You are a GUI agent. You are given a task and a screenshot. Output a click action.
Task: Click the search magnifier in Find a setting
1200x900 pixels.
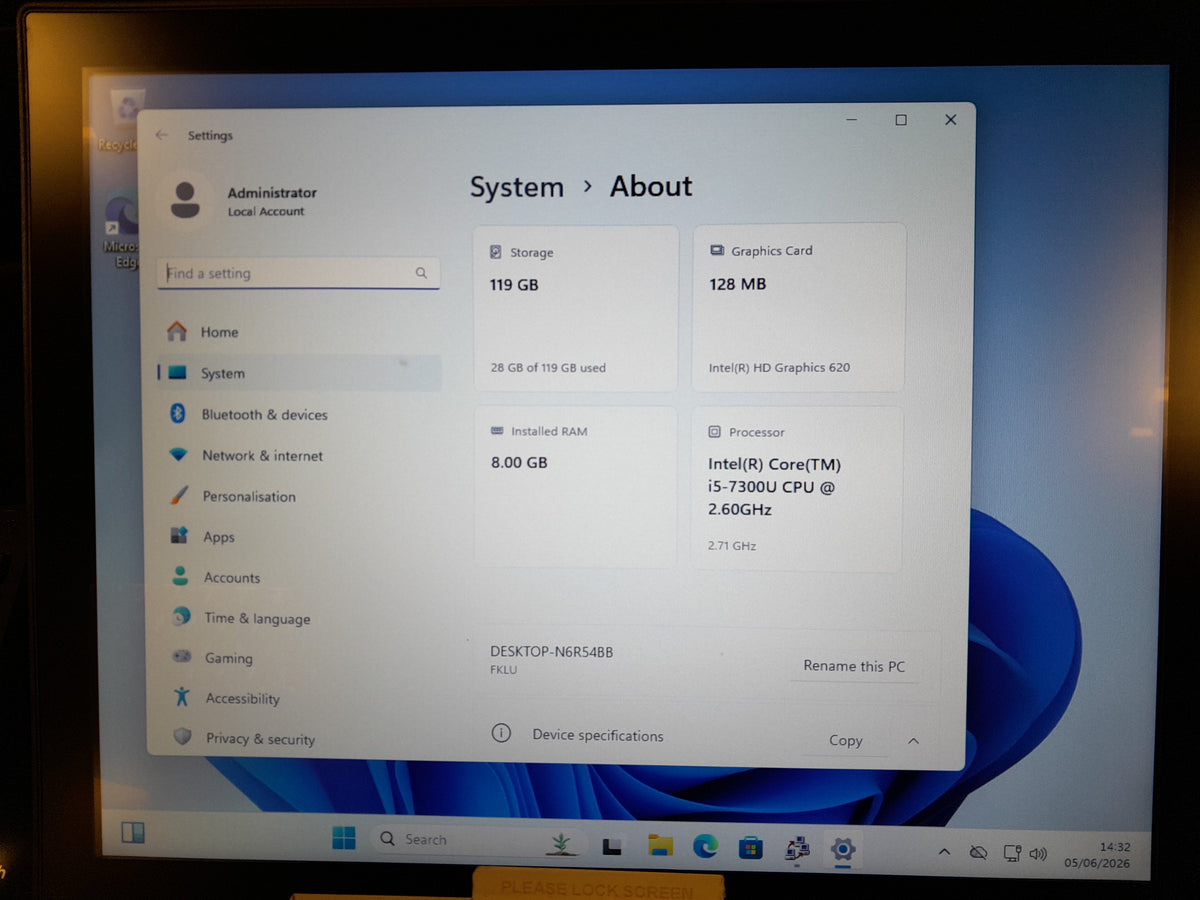pyautogui.click(x=421, y=273)
